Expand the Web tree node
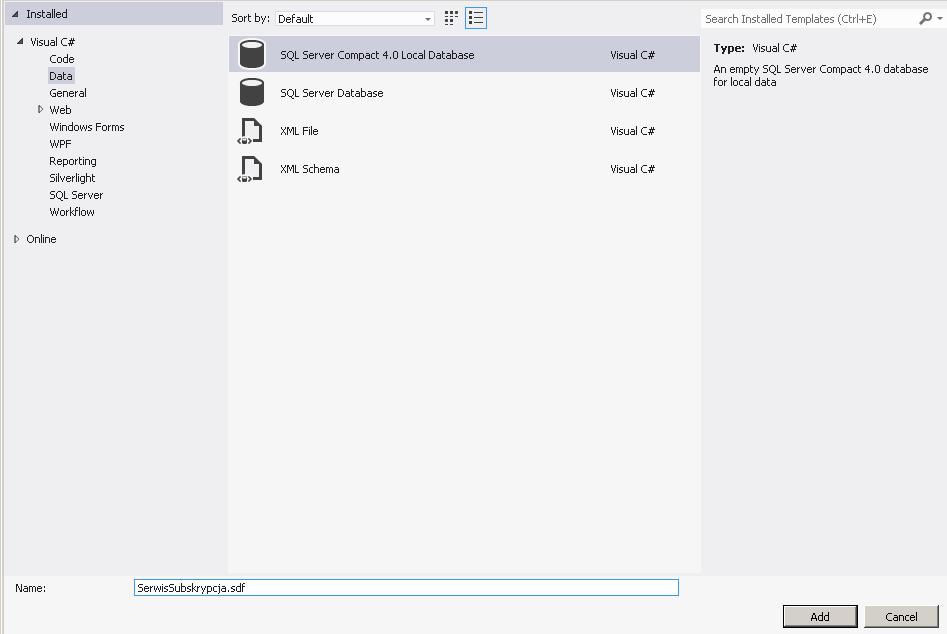This screenshot has width=947, height=634. tap(40, 109)
